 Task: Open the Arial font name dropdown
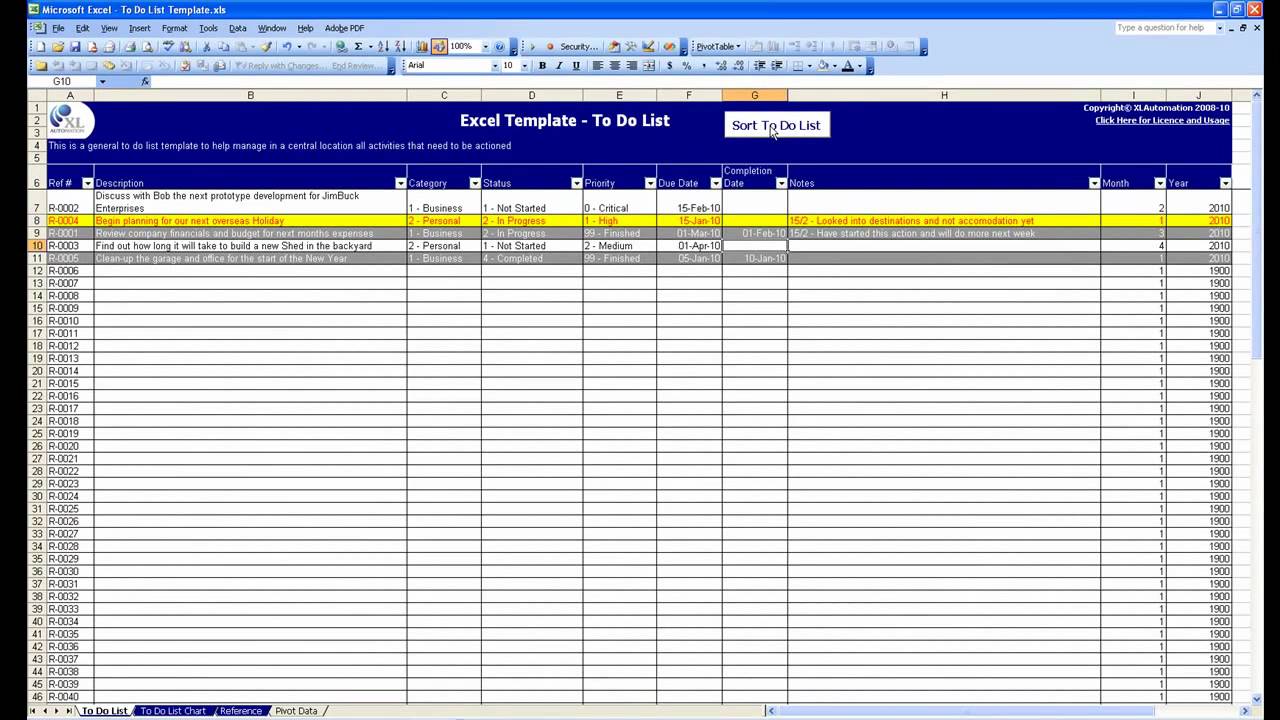494,65
